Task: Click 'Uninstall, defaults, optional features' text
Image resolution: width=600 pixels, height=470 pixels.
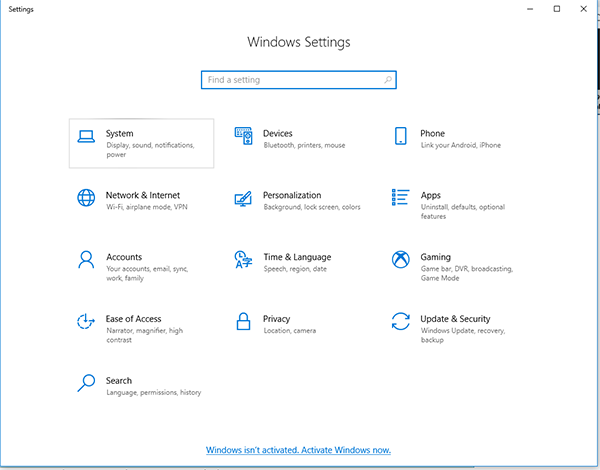Action: [463, 211]
